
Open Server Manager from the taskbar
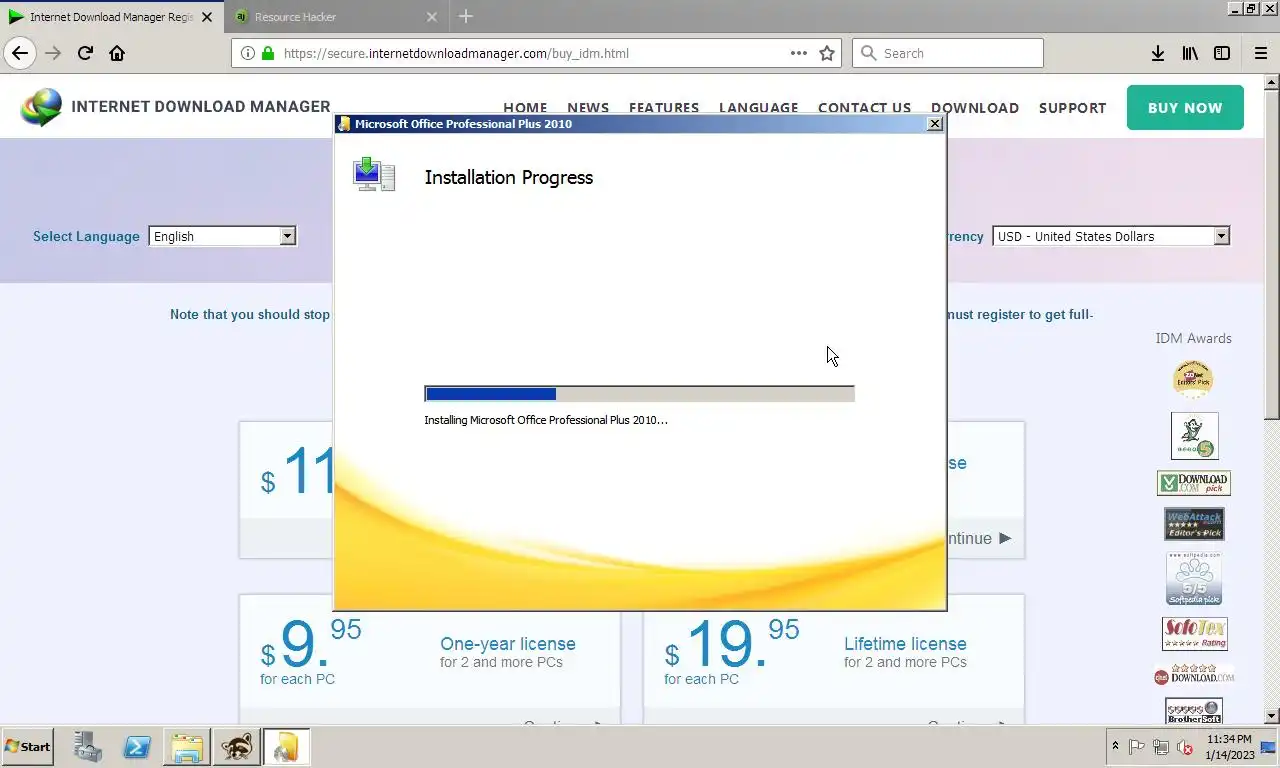[x=87, y=747]
